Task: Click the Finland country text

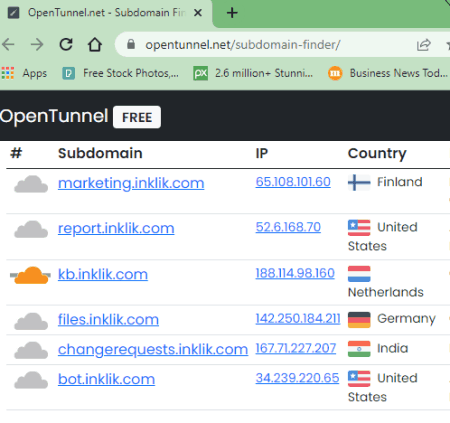Action: (400, 182)
